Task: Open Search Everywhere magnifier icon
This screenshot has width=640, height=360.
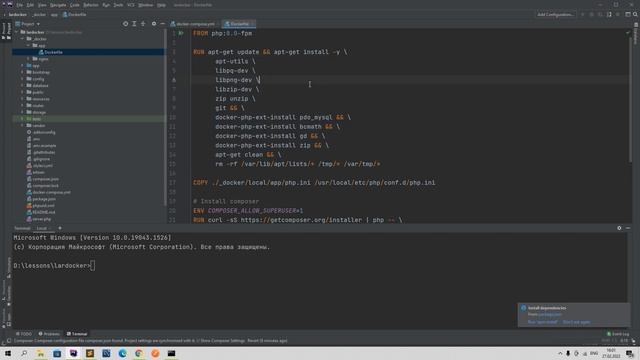Action: point(635,14)
